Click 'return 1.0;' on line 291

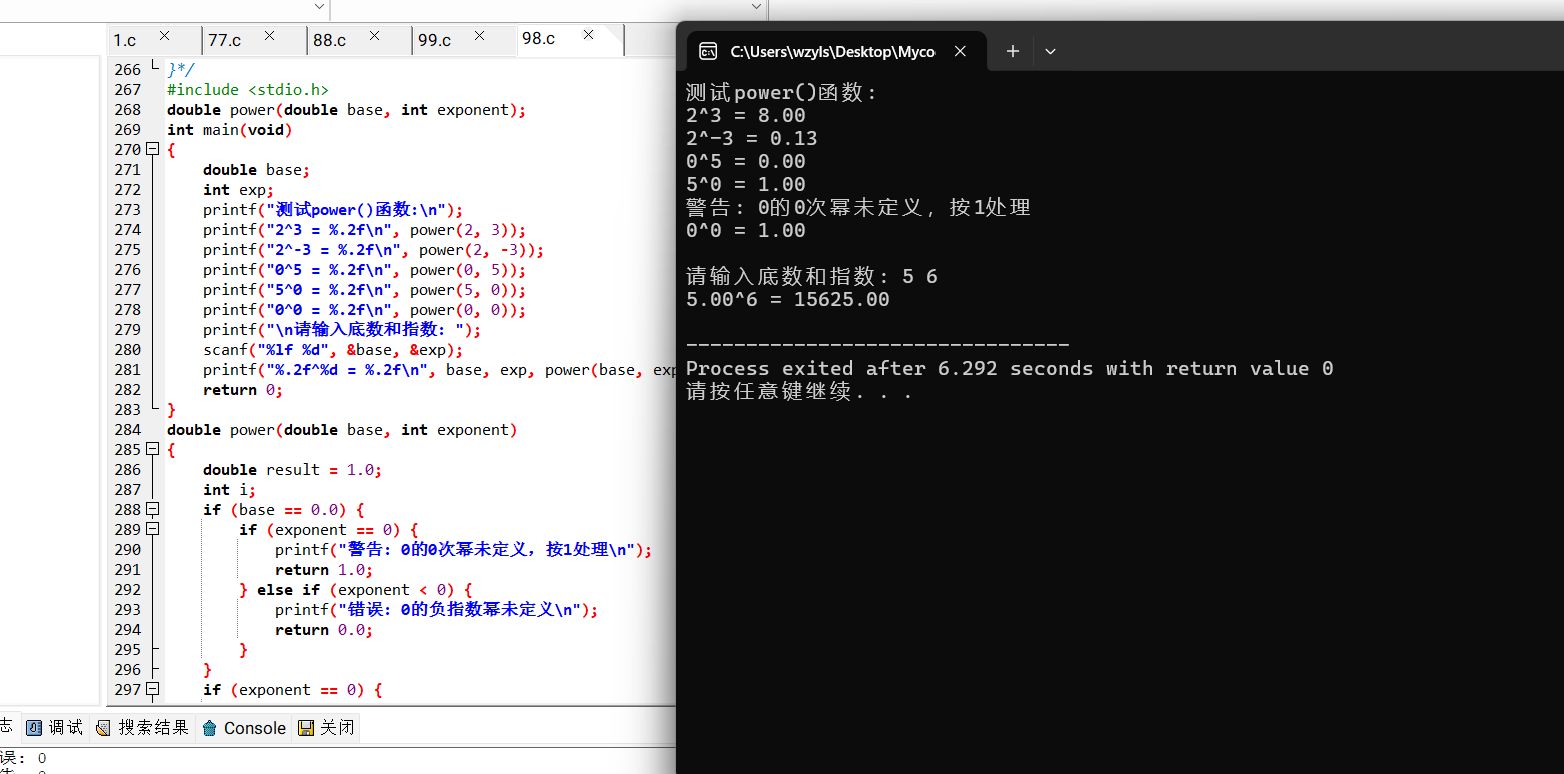coord(324,570)
